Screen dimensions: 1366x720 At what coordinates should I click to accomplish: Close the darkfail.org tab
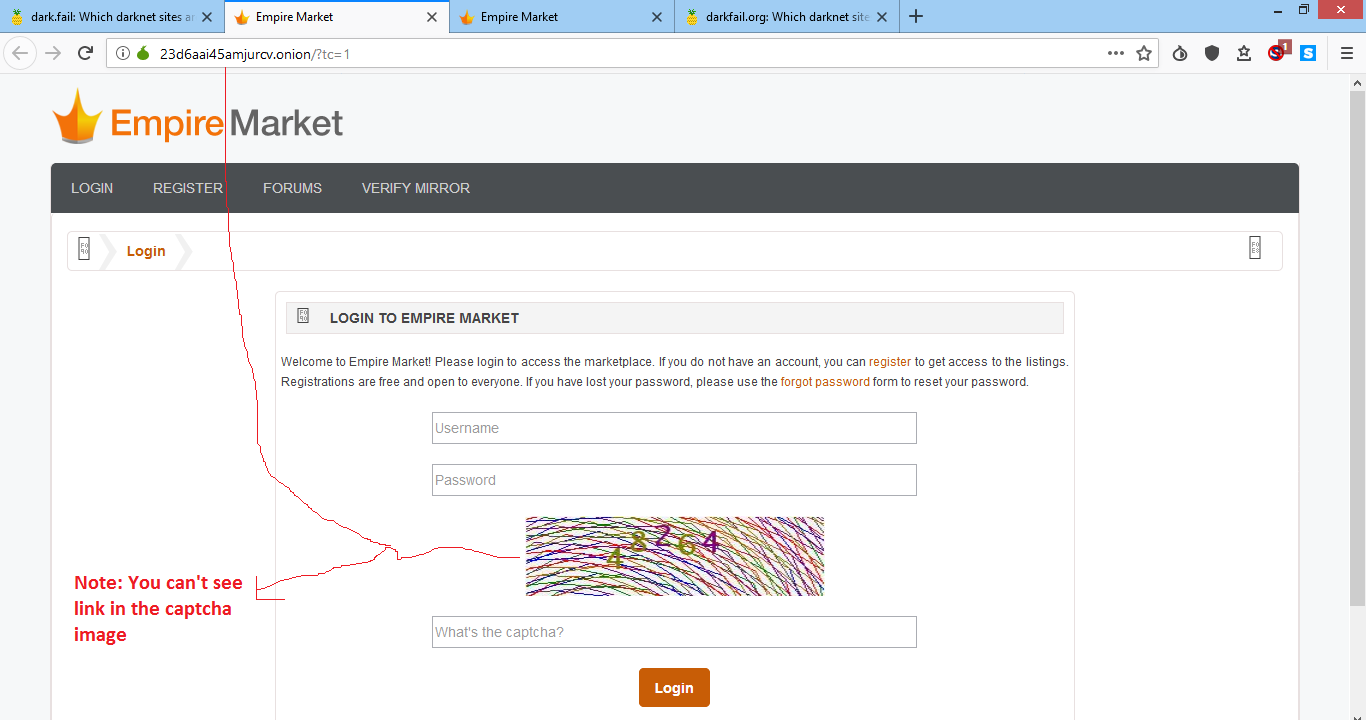point(882,17)
